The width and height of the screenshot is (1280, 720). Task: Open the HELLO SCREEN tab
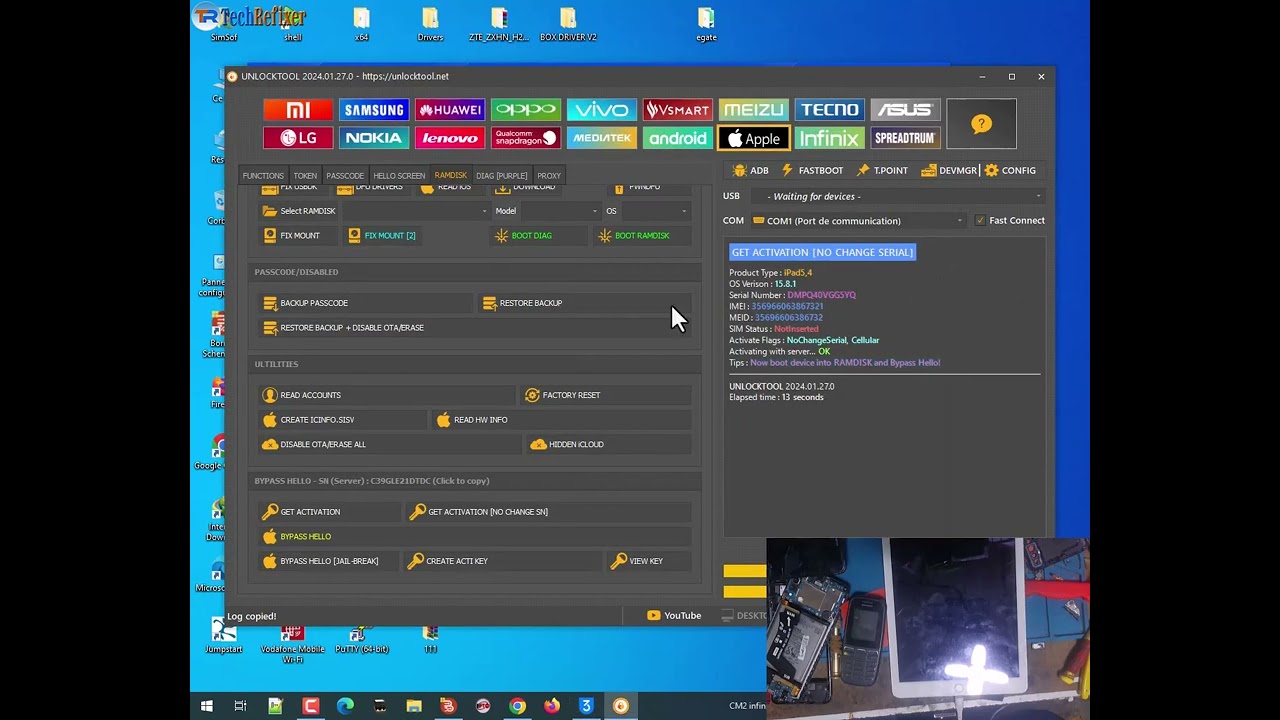coord(399,176)
